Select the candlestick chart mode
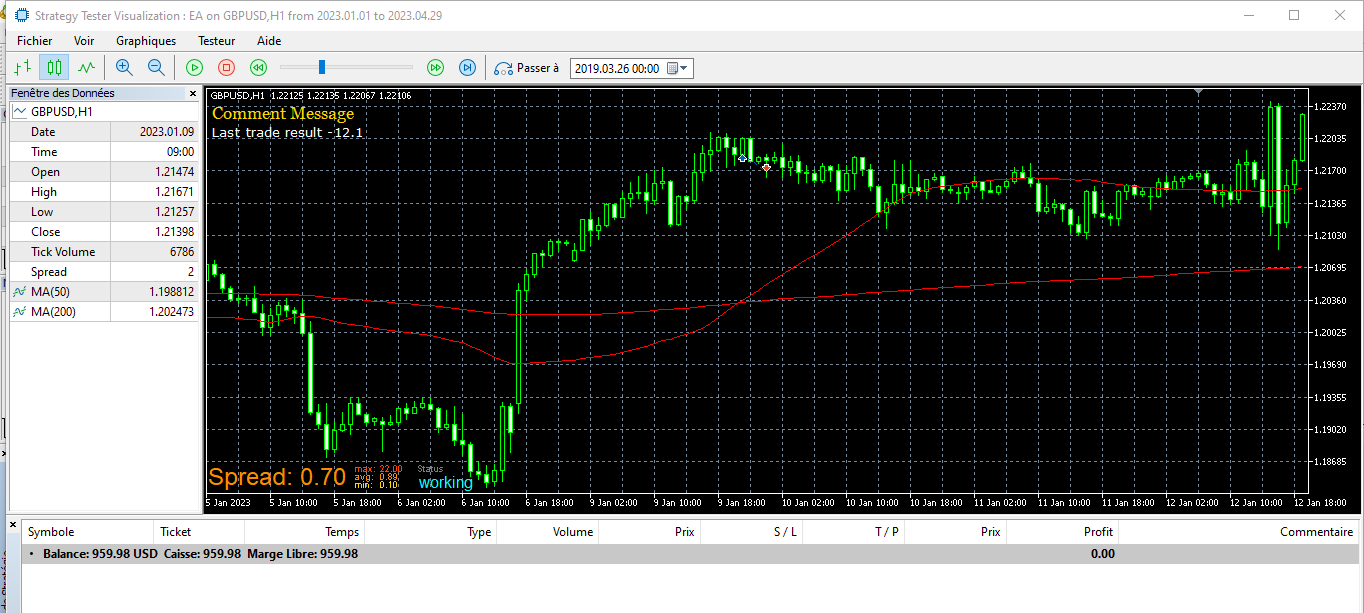 pos(54,68)
